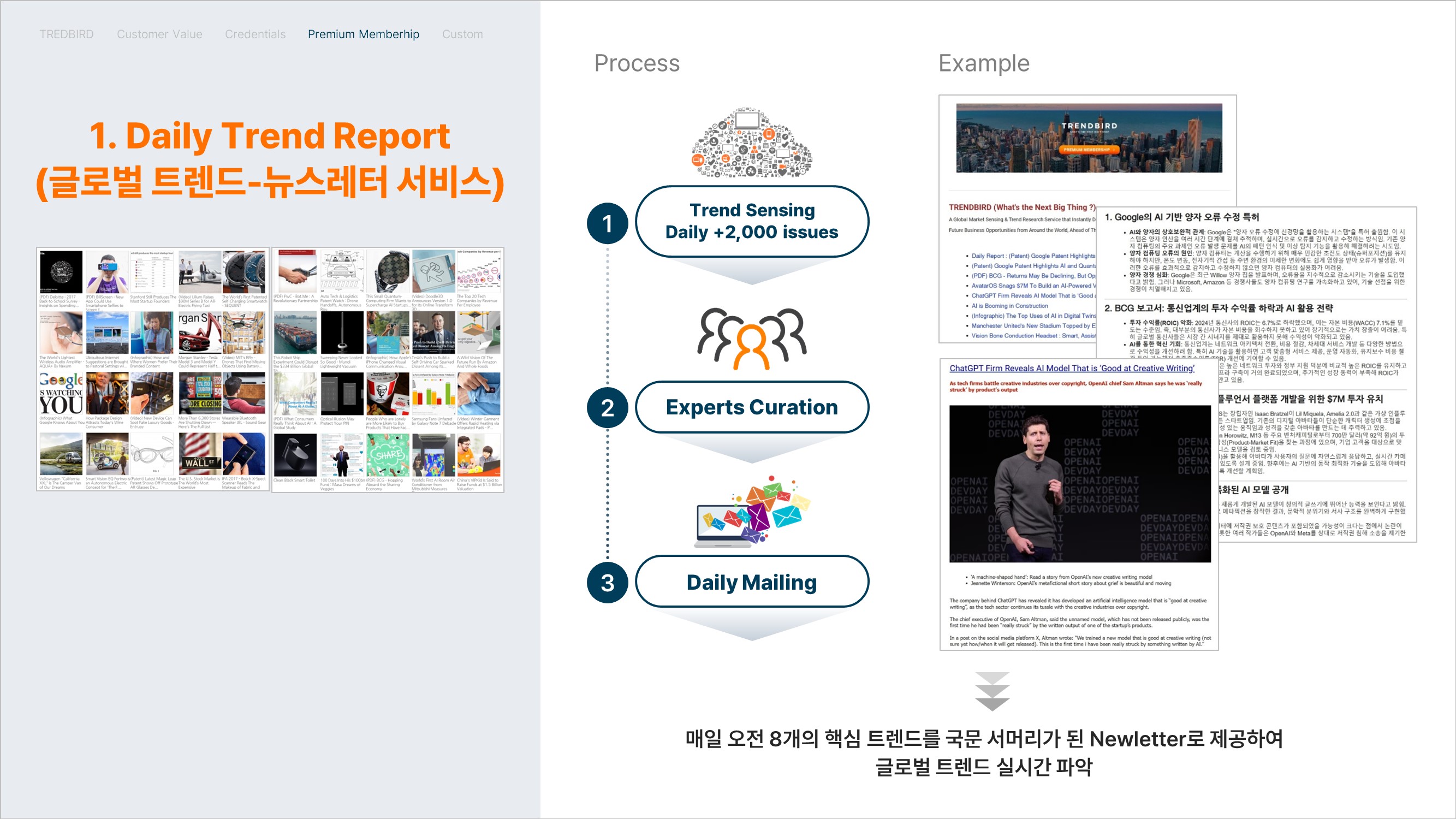Click 'TRENDBIRD (What's the Next Big Thing ?)' heading
Screen dimensions: 1456x819
pos(1022,207)
